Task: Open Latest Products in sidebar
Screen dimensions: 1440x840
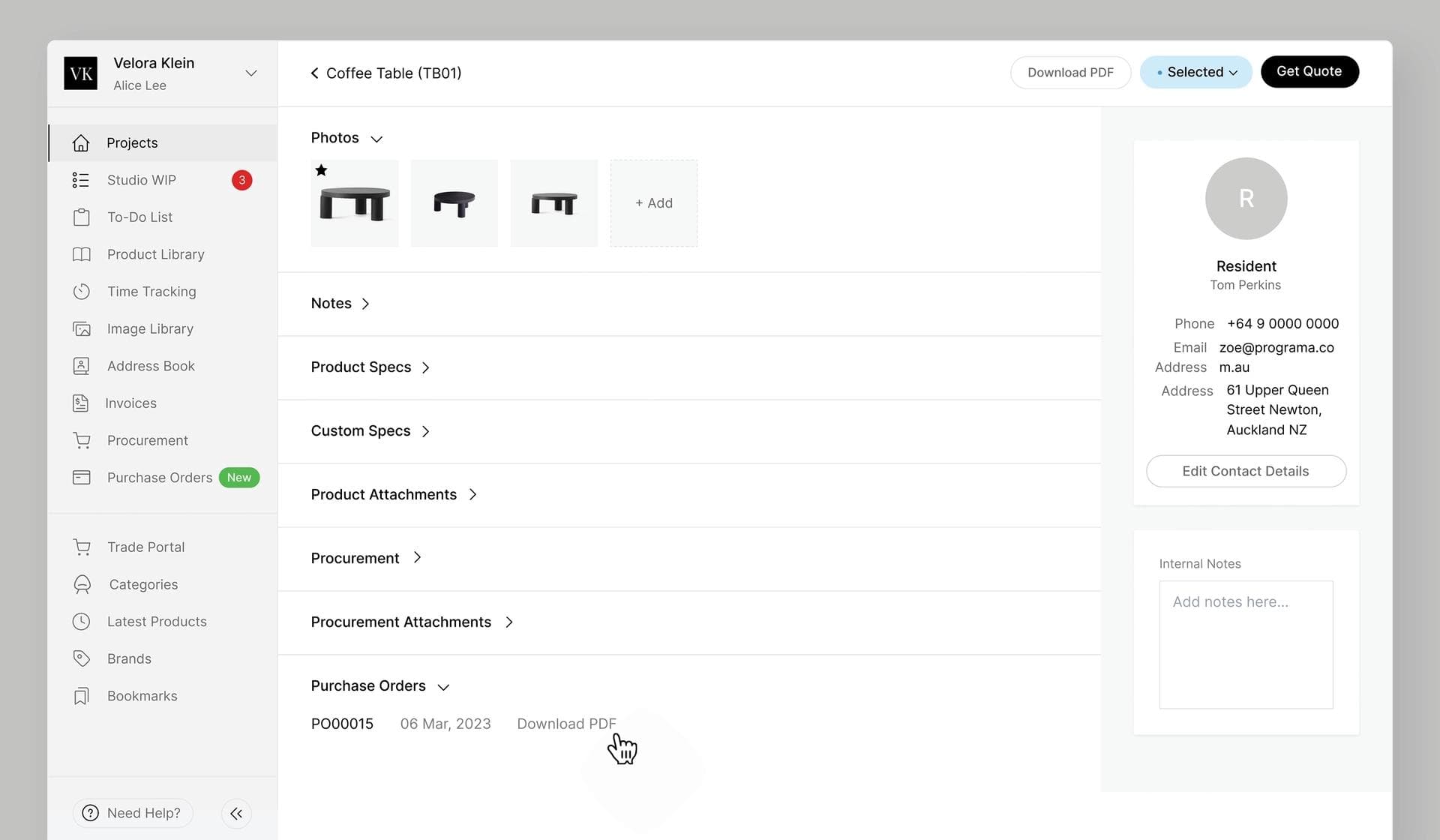Action: (x=163, y=622)
